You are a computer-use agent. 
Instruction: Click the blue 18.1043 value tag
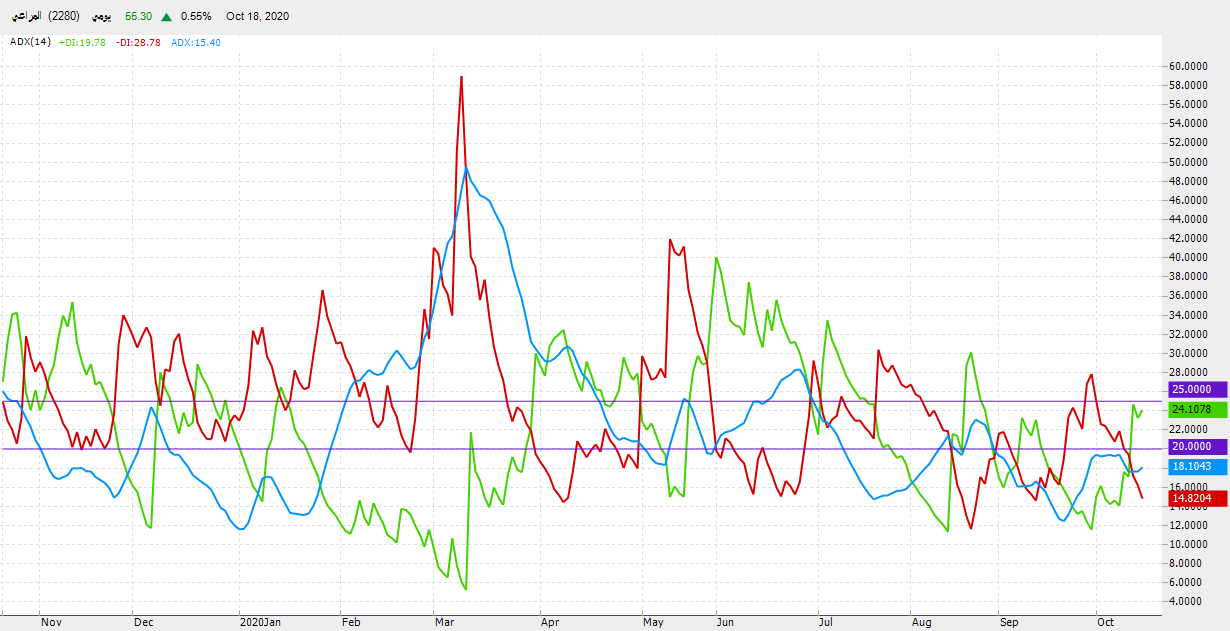[1194, 467]
